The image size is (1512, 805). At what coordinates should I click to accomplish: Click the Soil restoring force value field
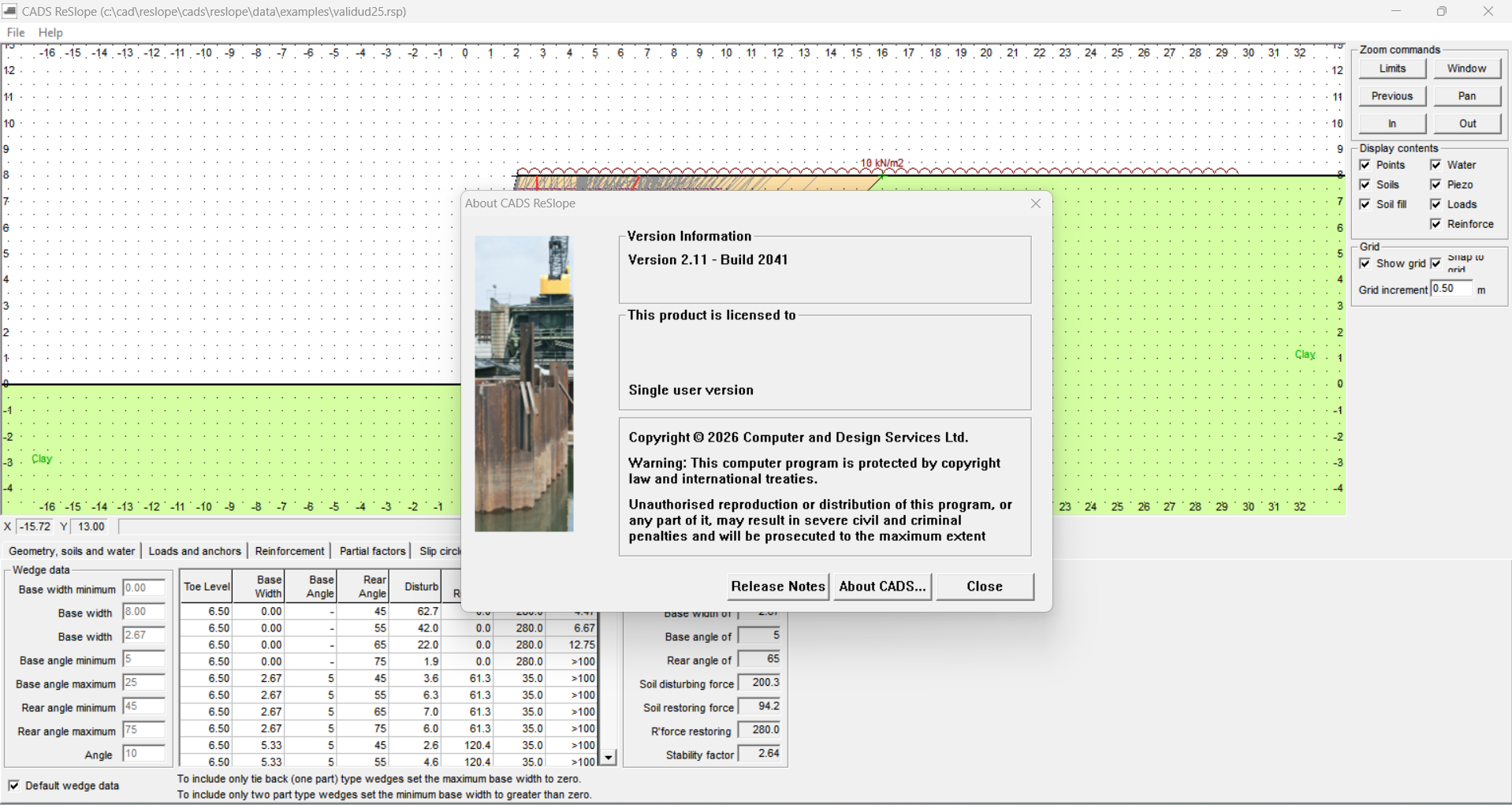[x=760, y=706]
